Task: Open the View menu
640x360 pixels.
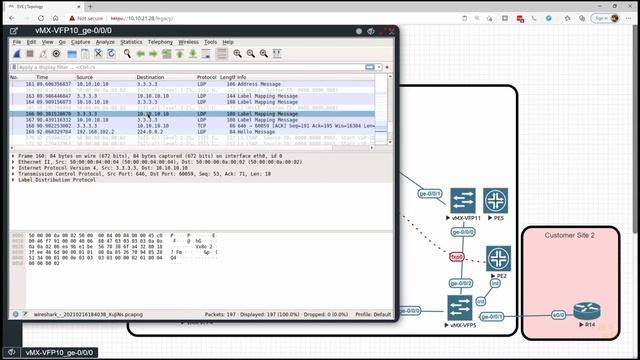Action: (47, 42)
